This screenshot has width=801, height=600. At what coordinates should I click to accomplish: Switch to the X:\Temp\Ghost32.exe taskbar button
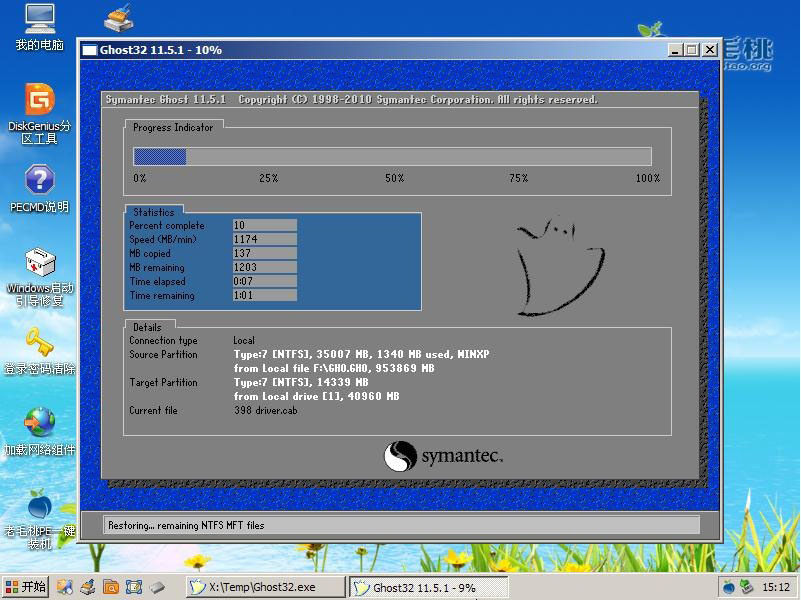[264, 587]
